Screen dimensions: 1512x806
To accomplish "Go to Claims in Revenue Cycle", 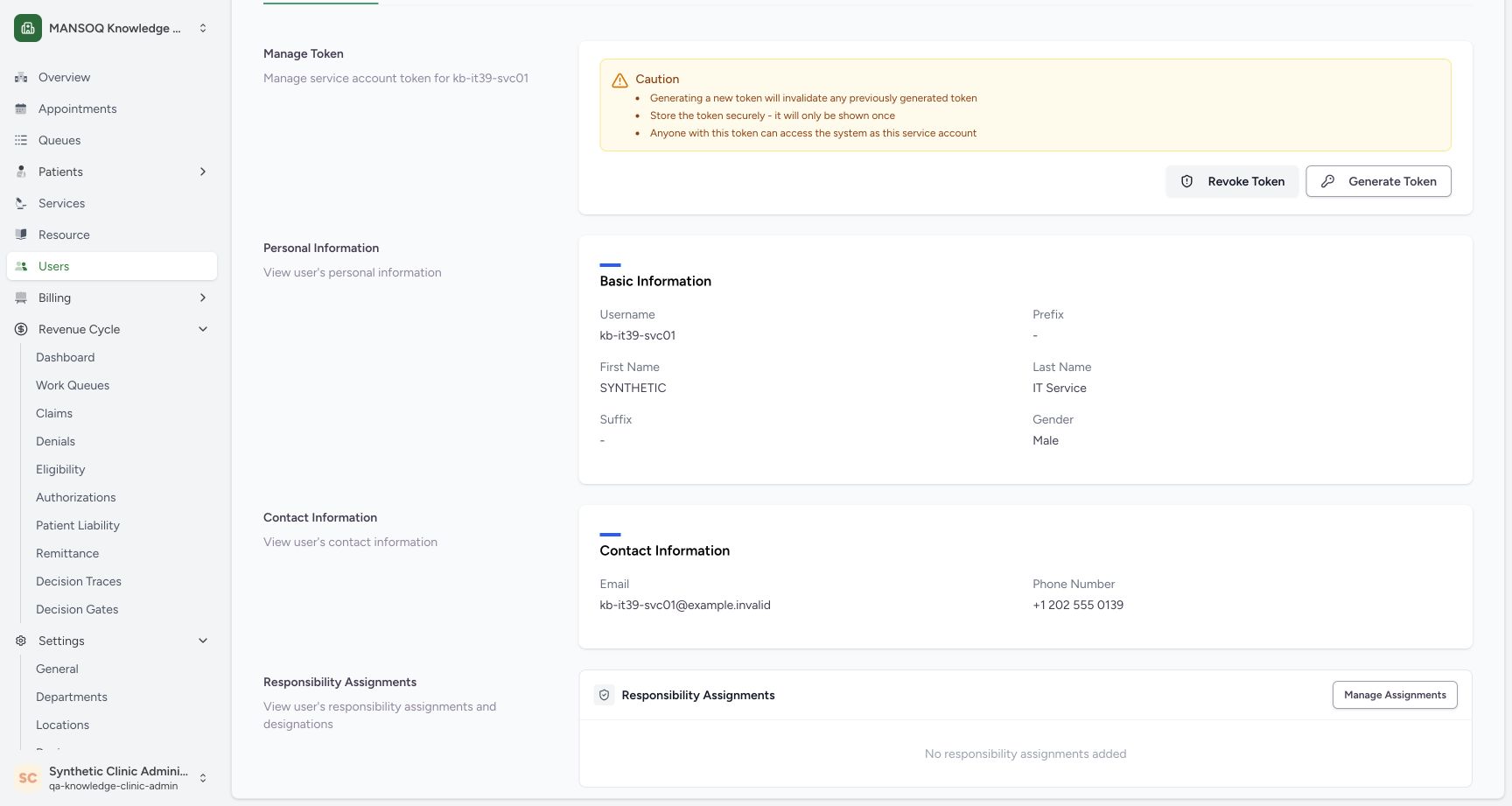I will click(x=54, y=413).
